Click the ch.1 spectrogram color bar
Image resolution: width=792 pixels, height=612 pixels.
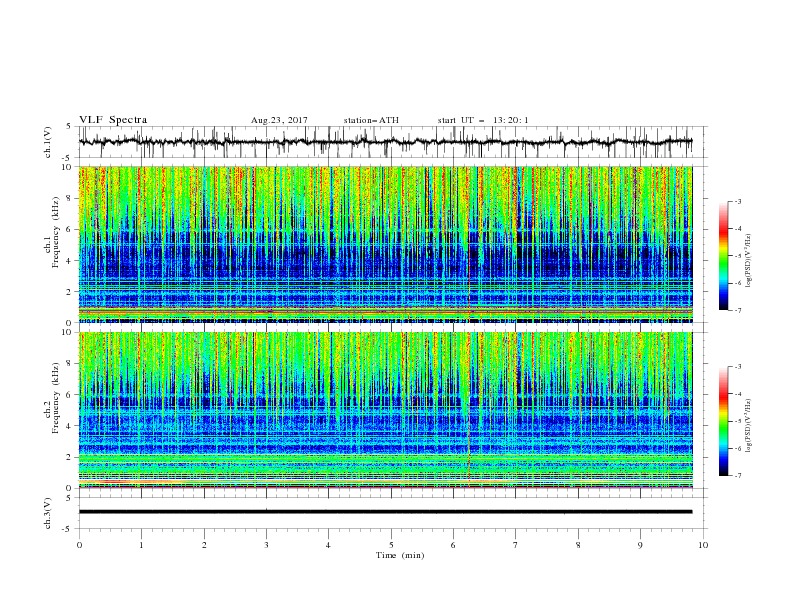tap(723, 256)
